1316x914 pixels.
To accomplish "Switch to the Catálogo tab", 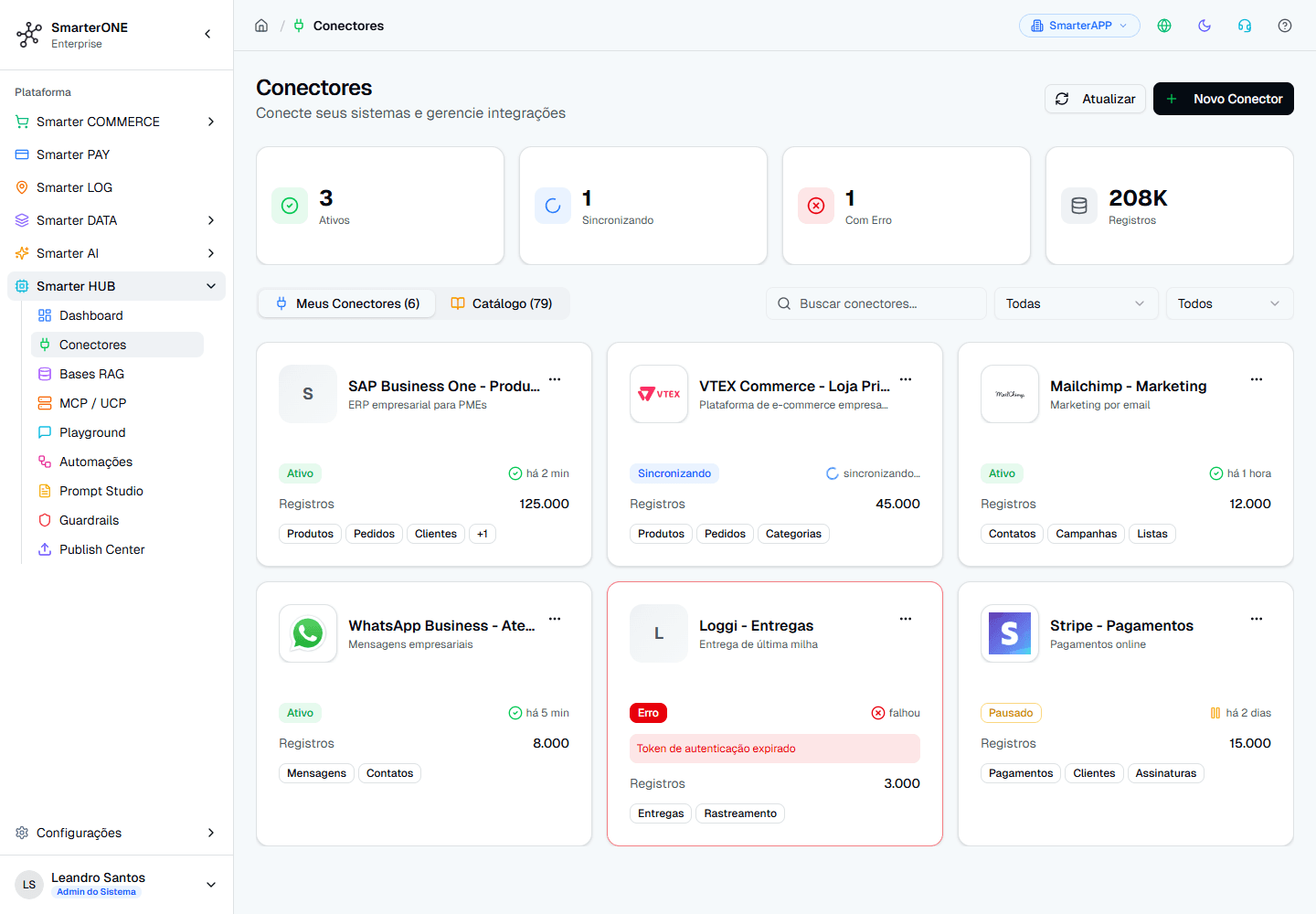I will point(502,303).
